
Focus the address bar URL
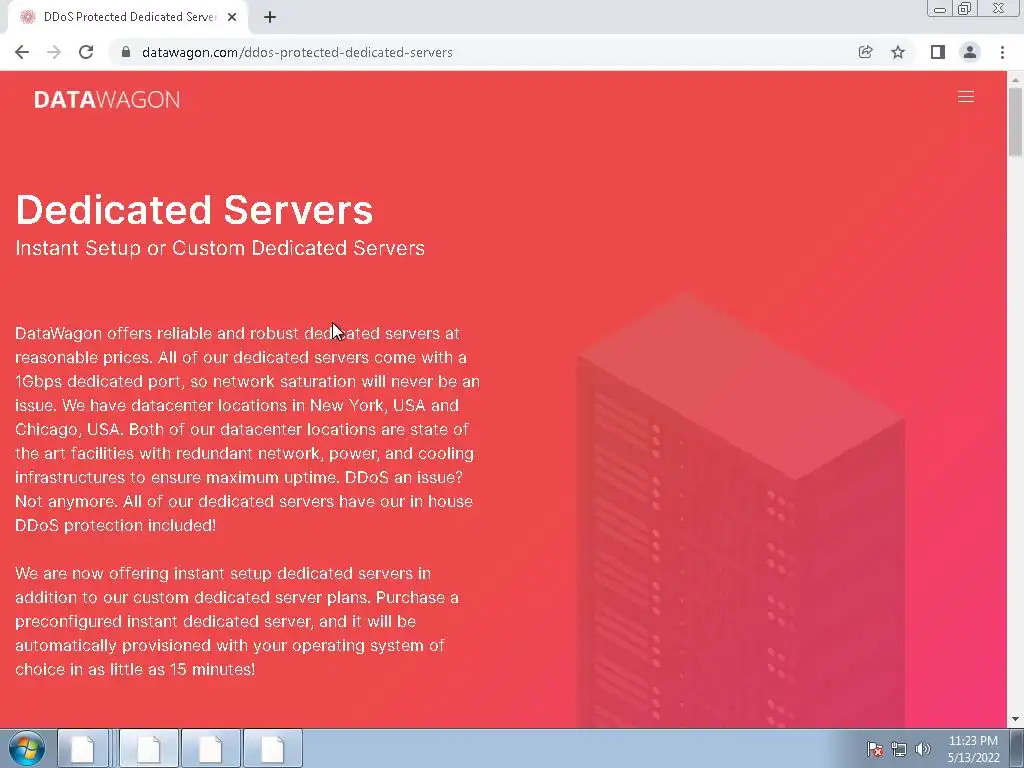point(297,52)
